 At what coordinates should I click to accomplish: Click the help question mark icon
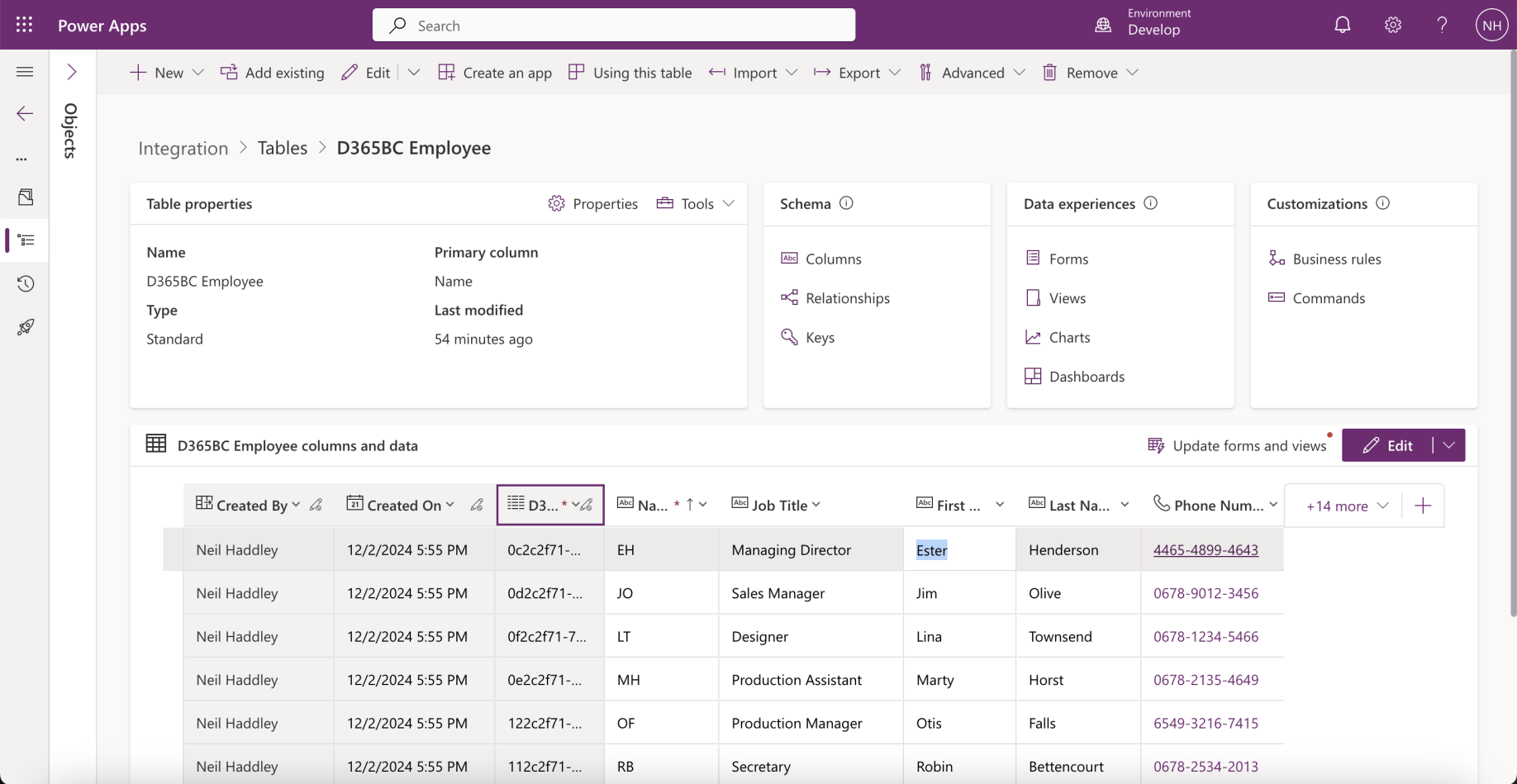pos(1442,25)
